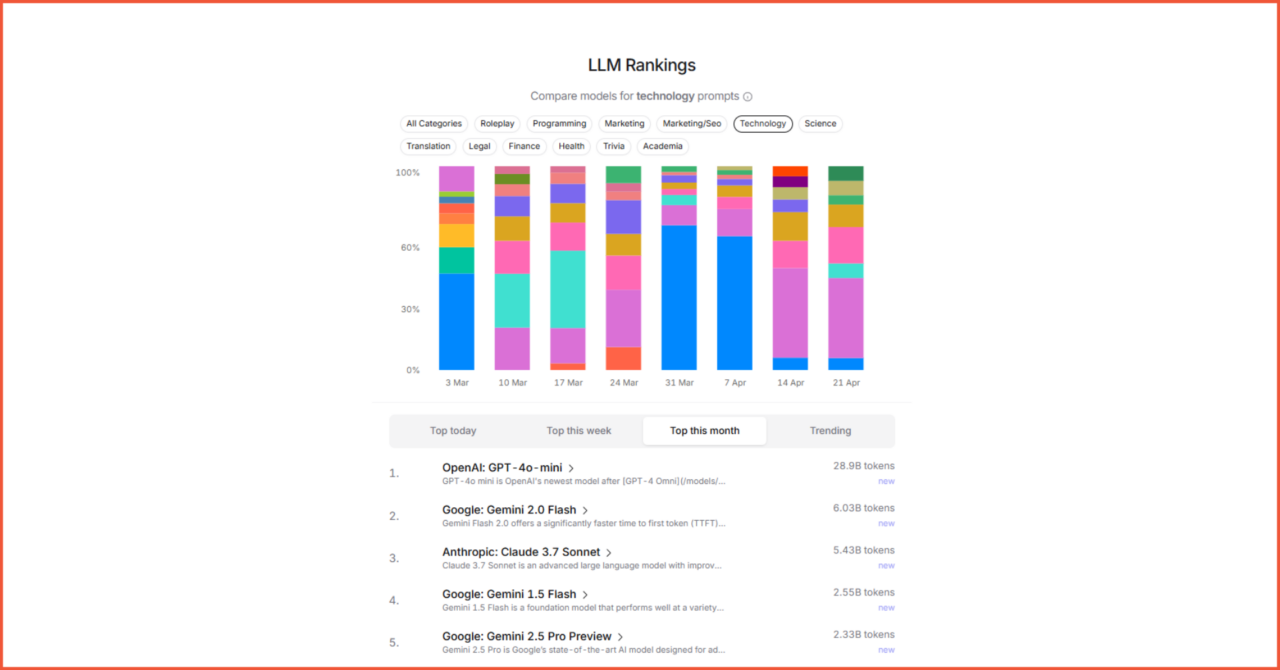Viewport: 1280px width, 670px height.
Task: Filter rankings by Legal category
Action: click(480, 146)
